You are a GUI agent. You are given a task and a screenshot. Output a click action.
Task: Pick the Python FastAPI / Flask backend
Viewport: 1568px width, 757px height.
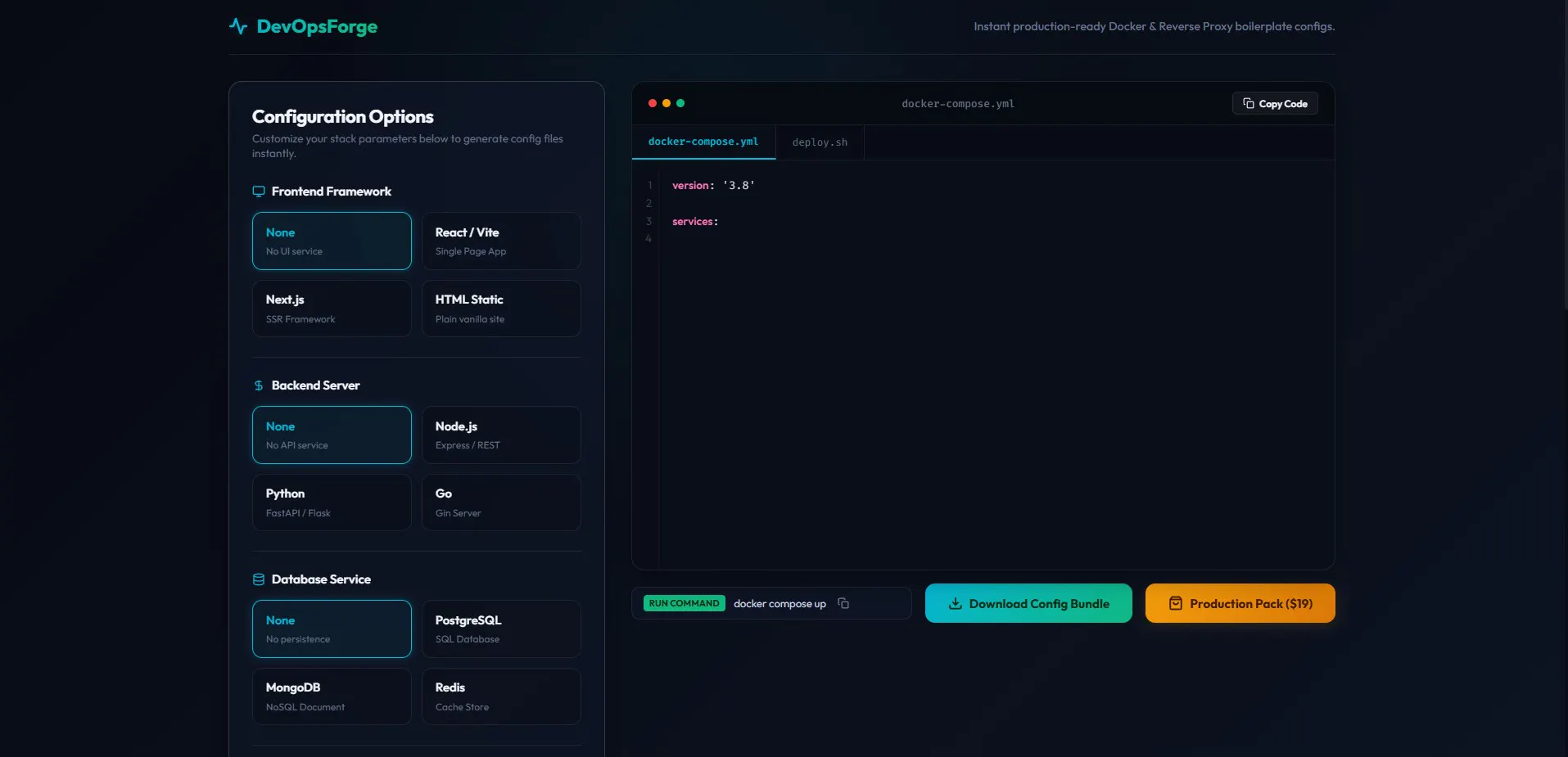pos(332,502)
